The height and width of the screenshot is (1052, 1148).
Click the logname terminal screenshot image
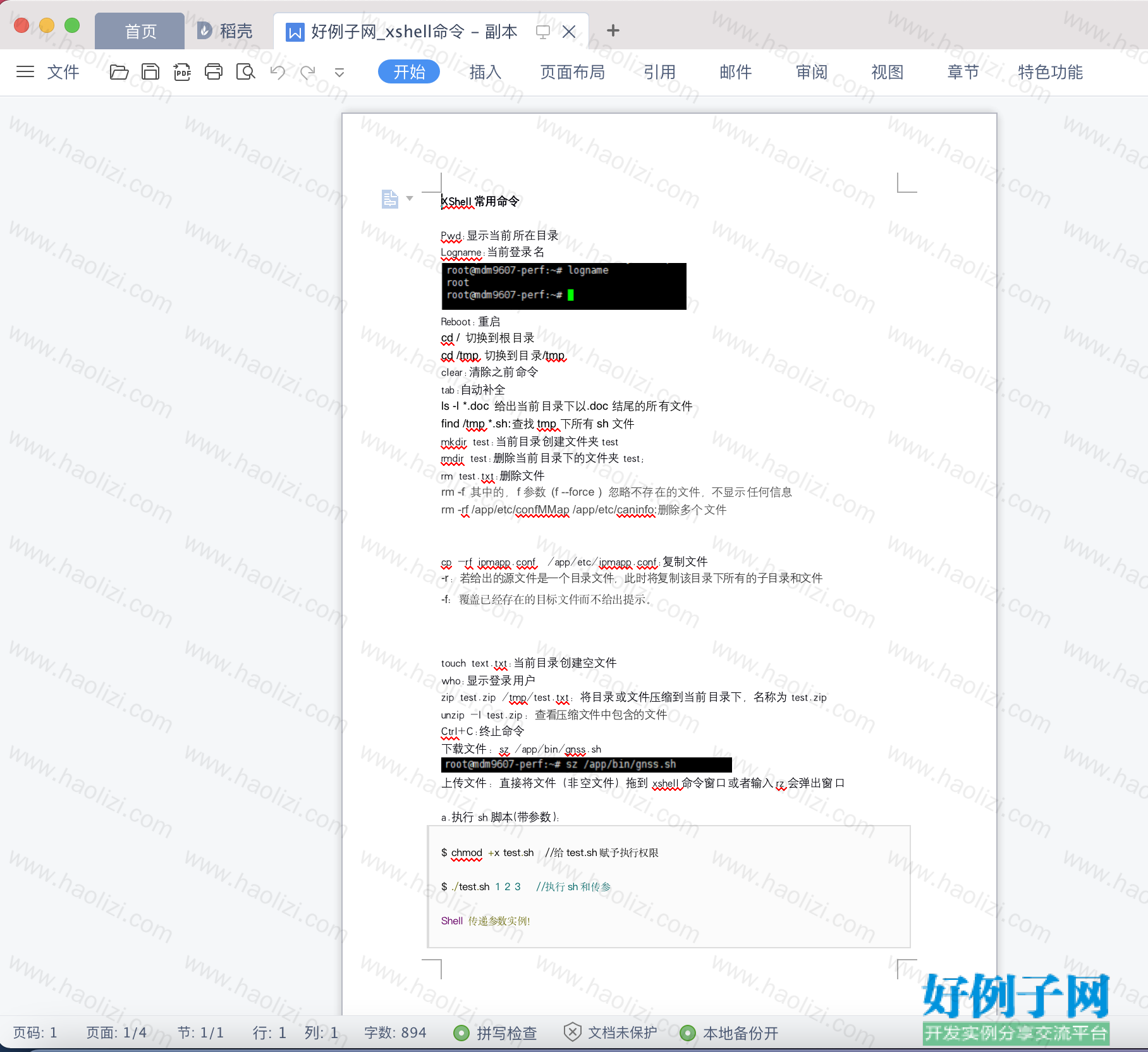(x=564, y=286)
